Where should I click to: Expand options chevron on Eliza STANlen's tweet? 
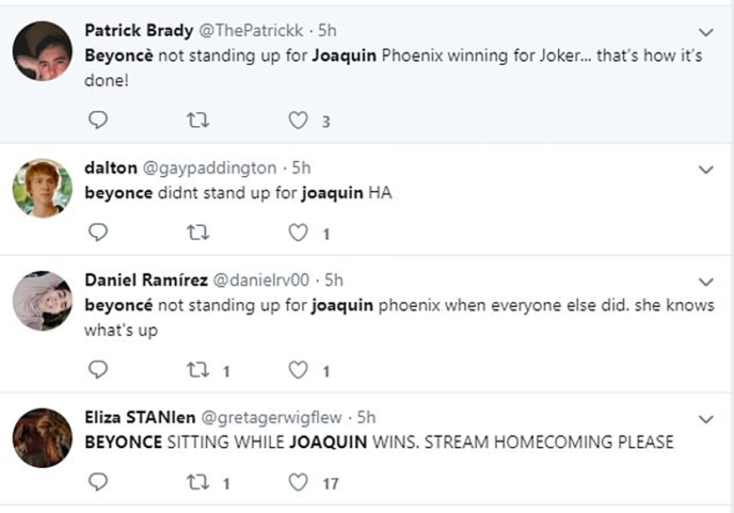coord(706,418)
